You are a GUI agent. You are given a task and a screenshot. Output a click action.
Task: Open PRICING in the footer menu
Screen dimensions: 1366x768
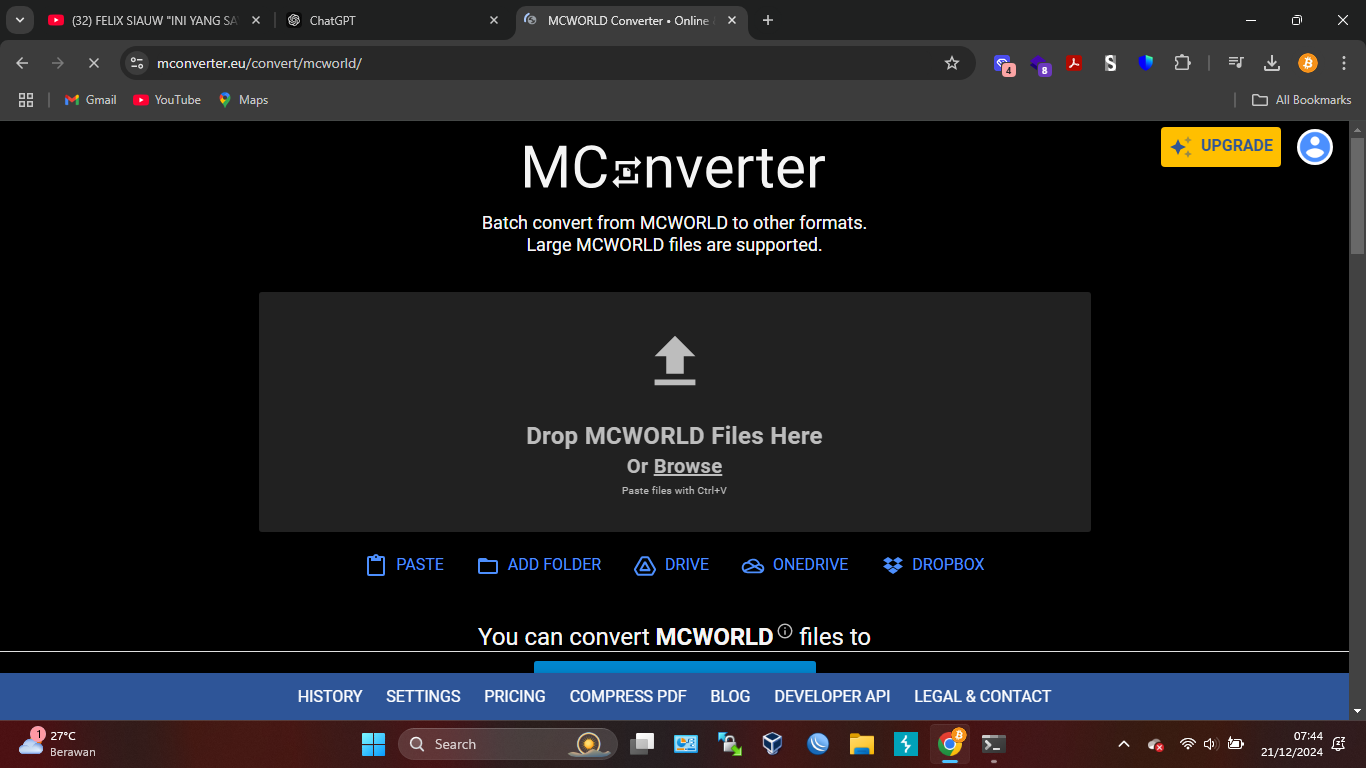click(515, 696)
